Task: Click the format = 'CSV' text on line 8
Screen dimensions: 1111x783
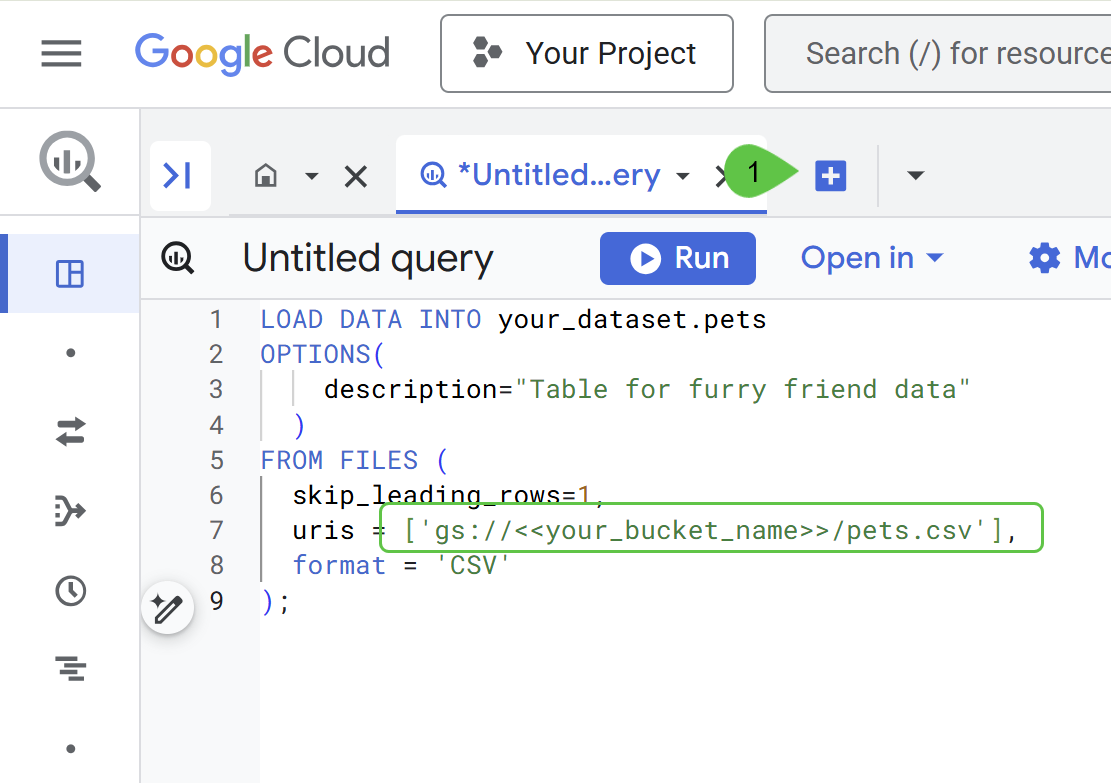Action: 401,565
